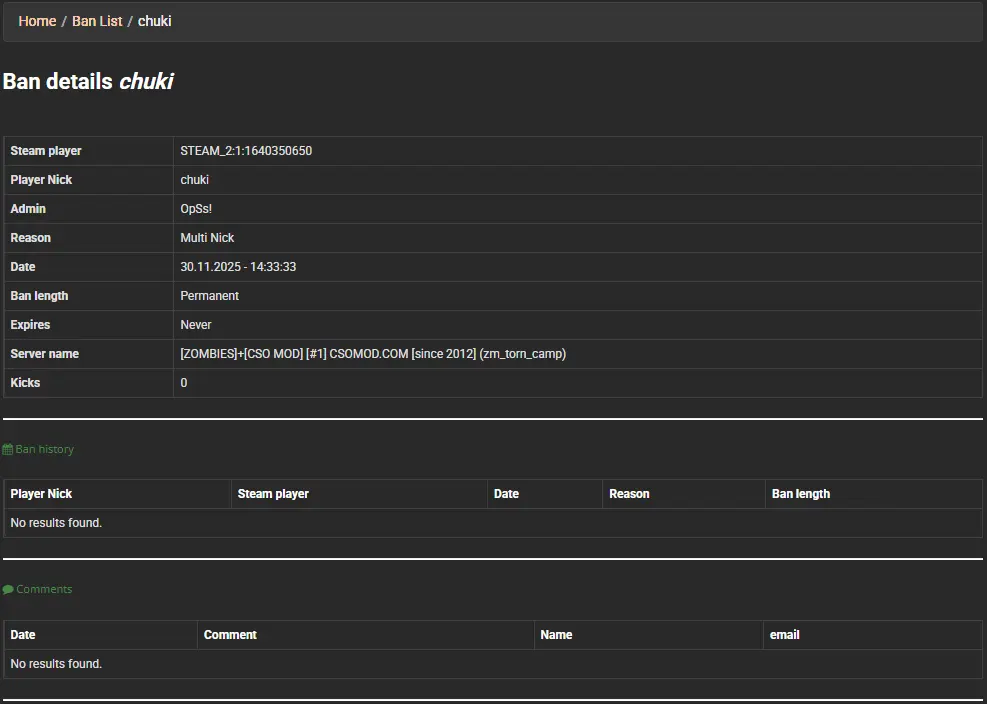
Task: Click No results found in Comments table
Action: point(56,664)
